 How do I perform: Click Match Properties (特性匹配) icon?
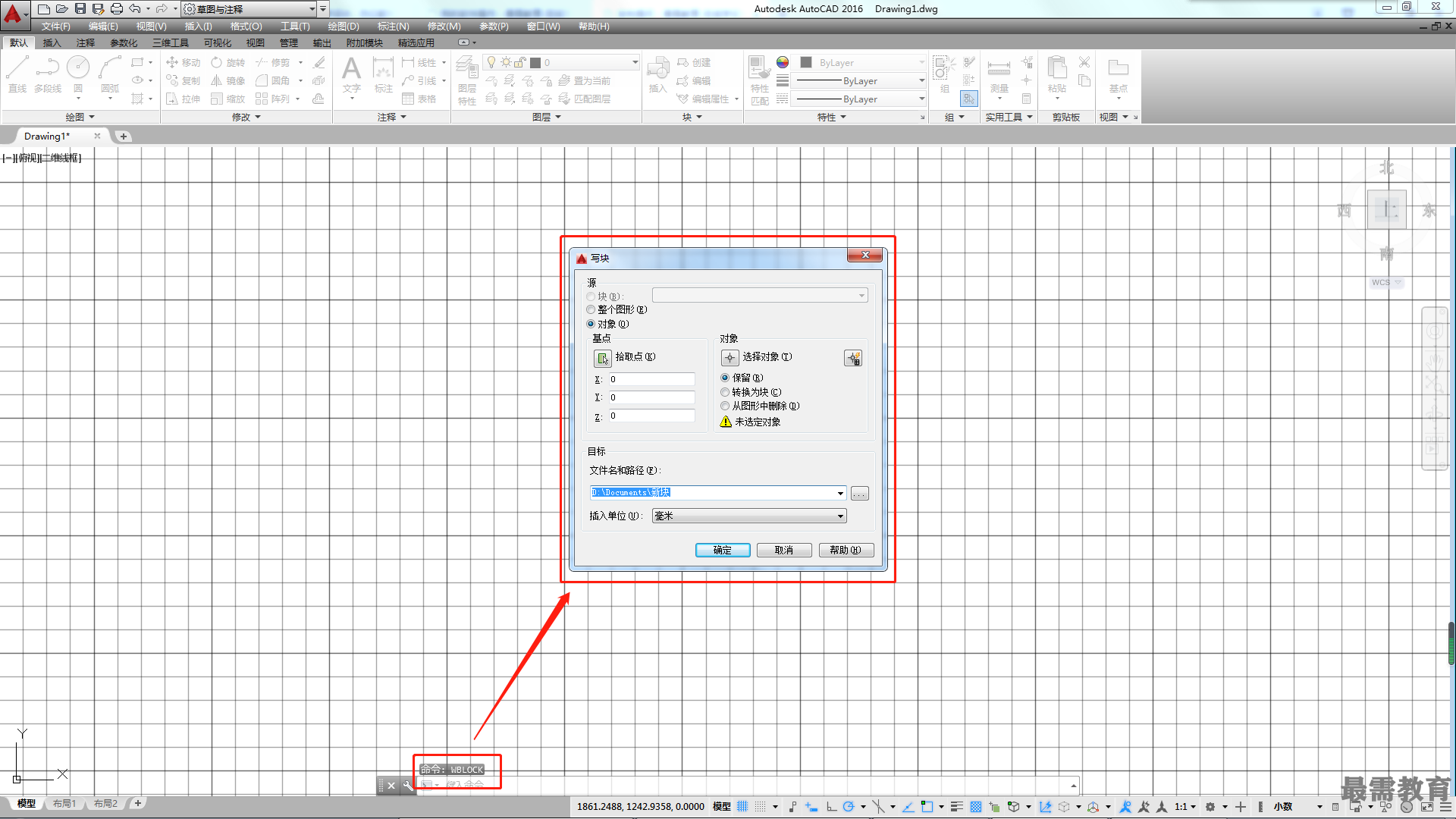point(759,80)
